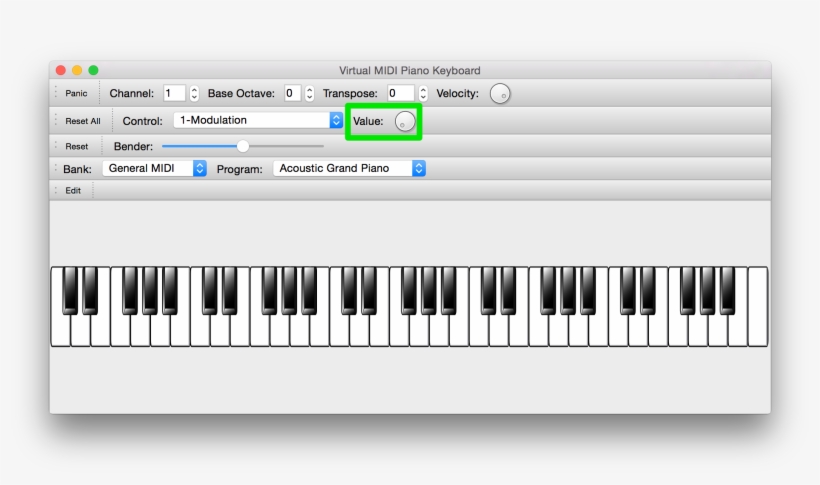Click the Transpose value field
The image size is (820, 485).
click(x=401, y=93)
